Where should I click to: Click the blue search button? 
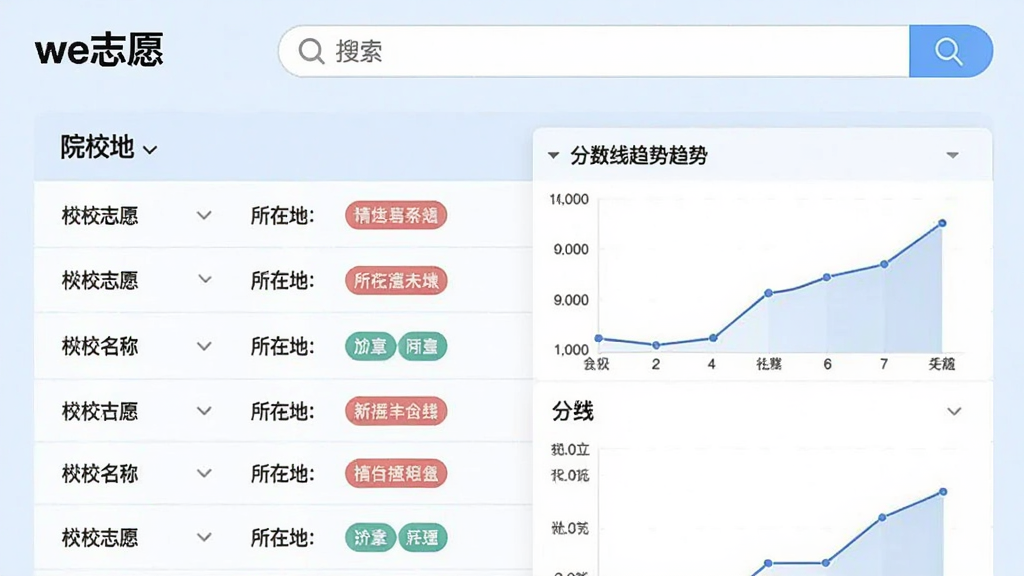(951, 51)
